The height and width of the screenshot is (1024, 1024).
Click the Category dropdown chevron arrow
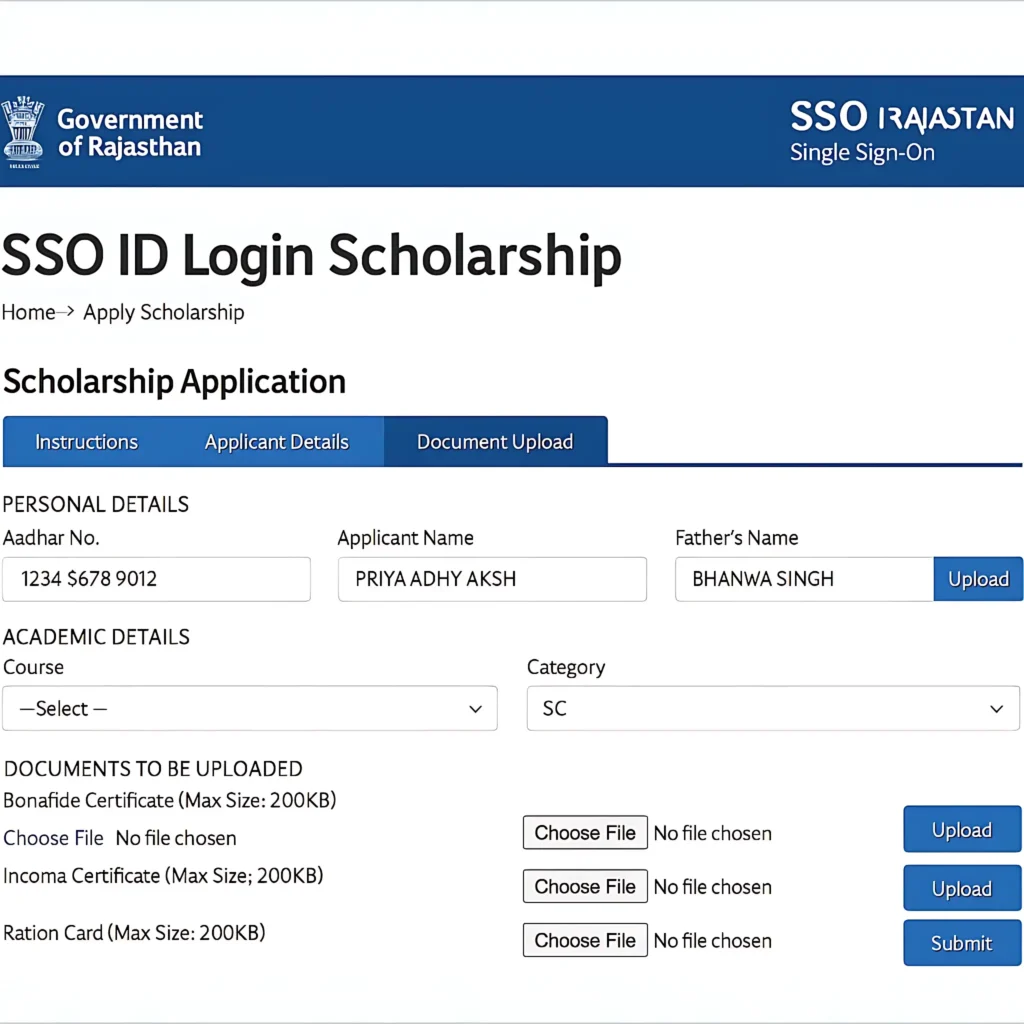pyautogui.click(x=997, y=709)
